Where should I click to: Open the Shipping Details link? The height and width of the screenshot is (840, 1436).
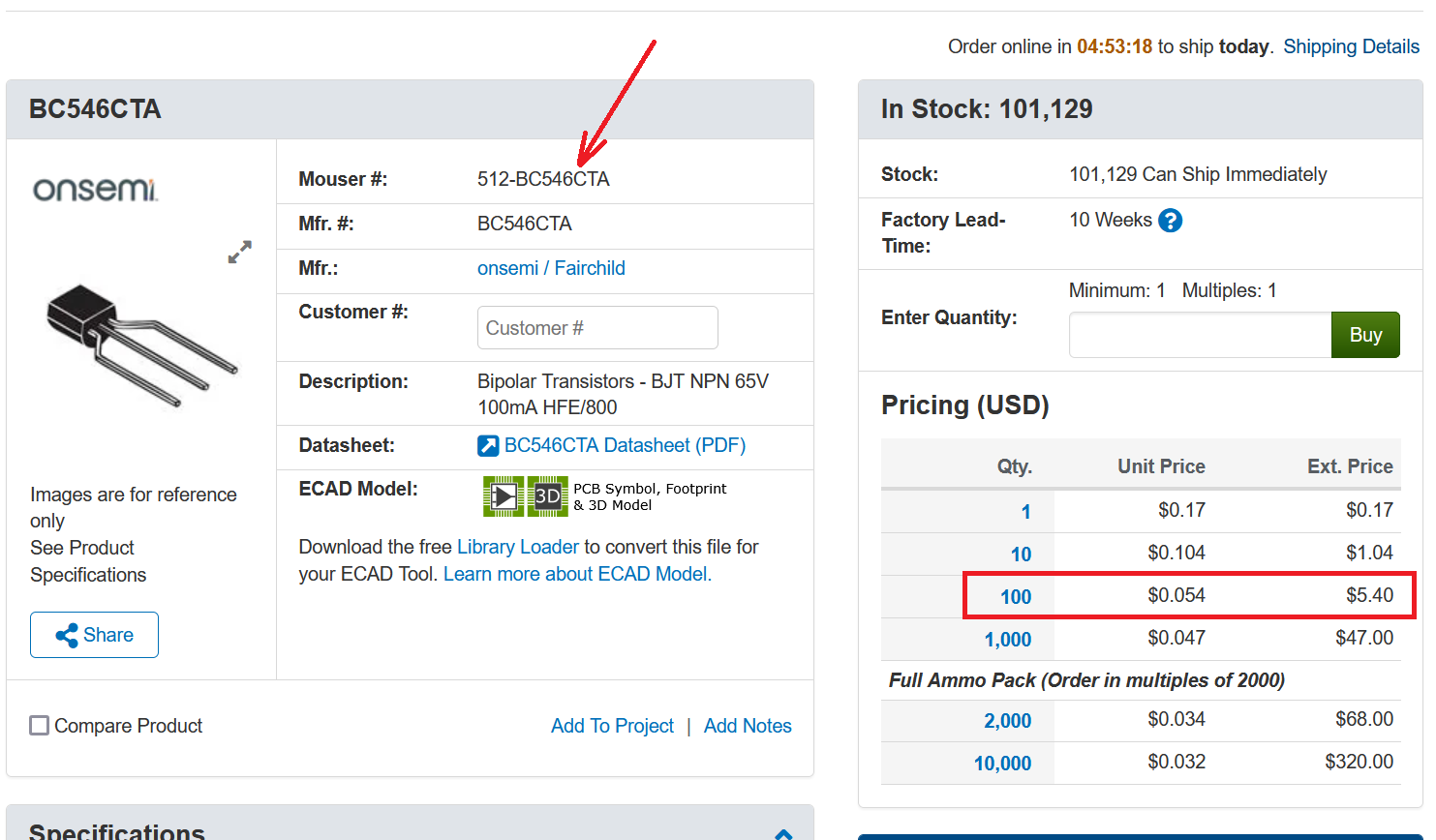point(1351,46)
